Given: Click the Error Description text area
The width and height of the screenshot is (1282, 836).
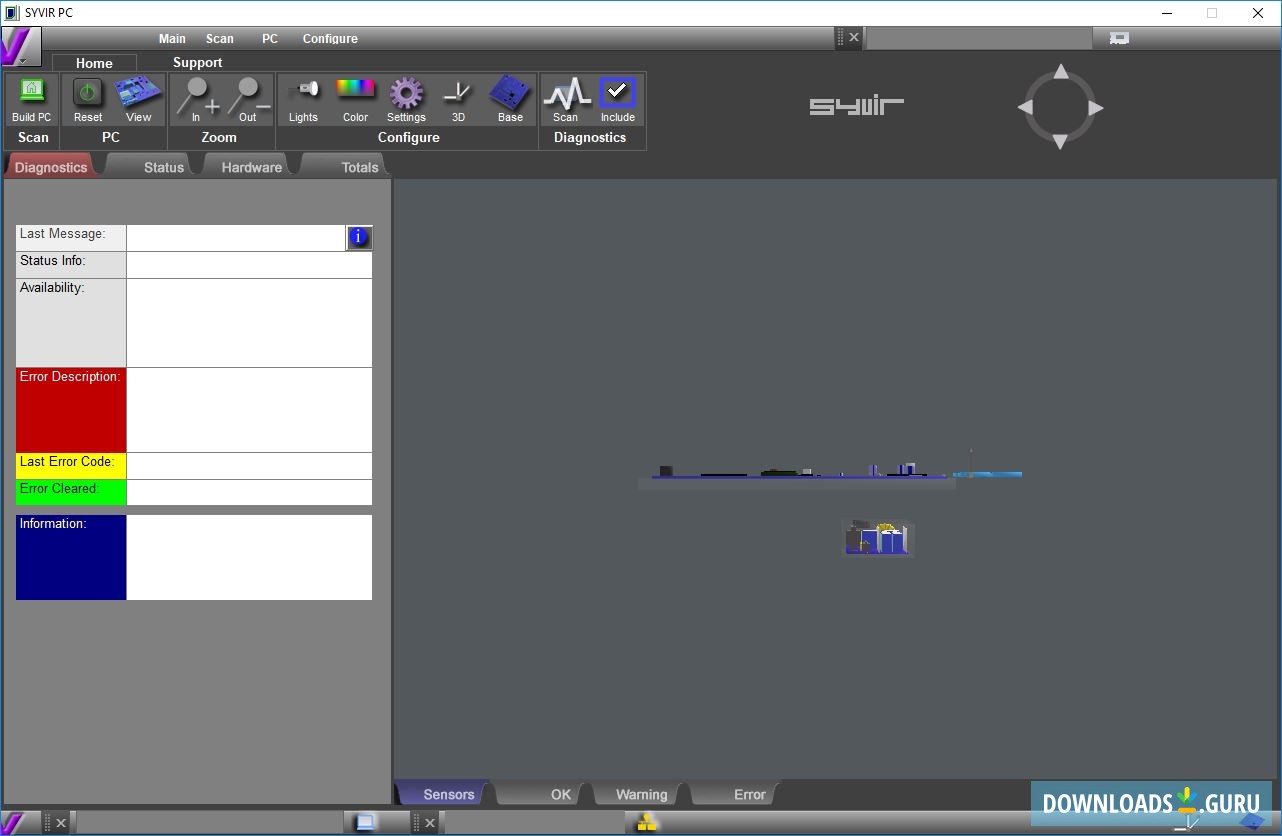Looking at the screenshot, I should [249, 410].
